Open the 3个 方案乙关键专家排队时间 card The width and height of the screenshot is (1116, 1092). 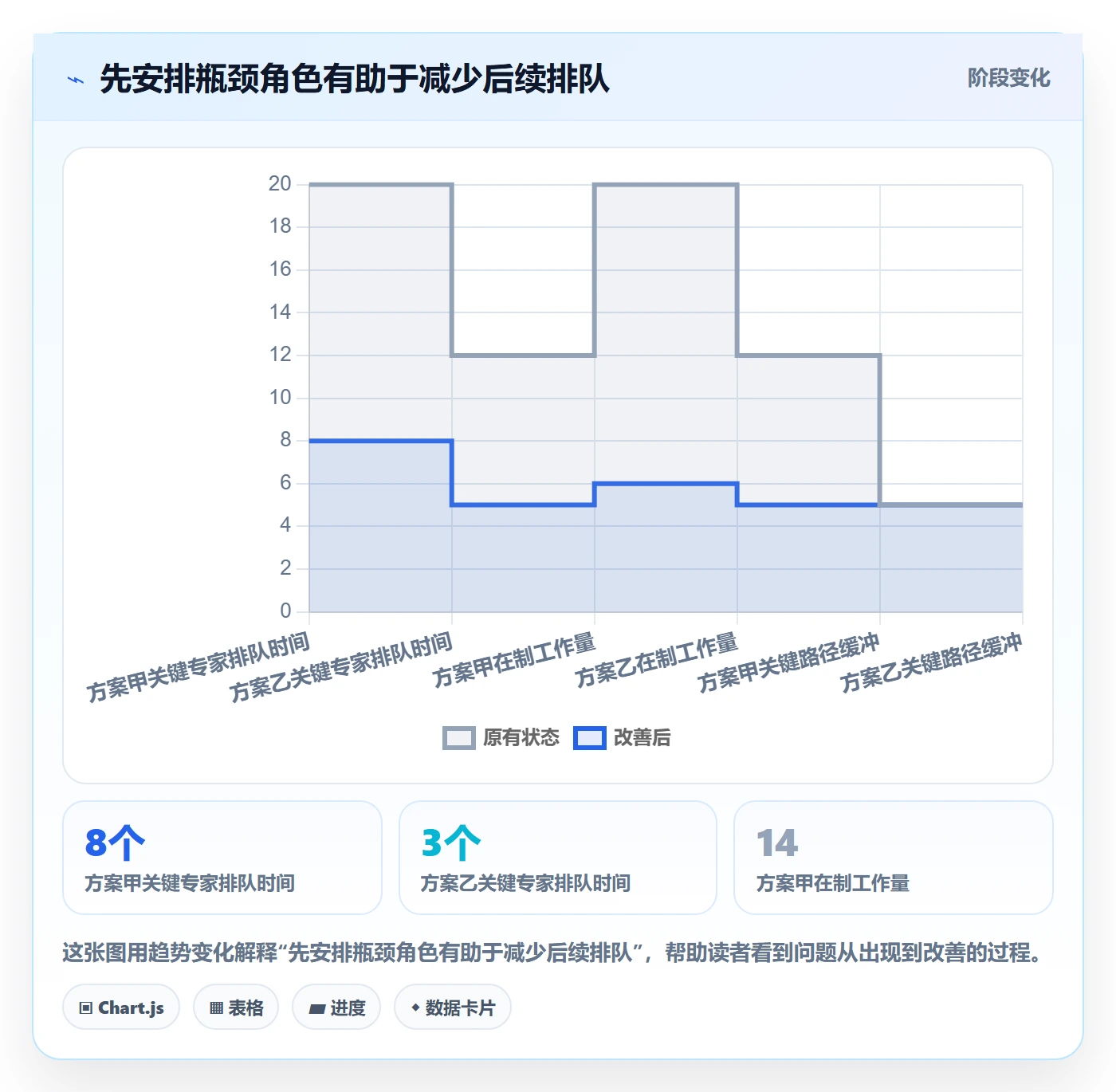[x=558, y=858]
